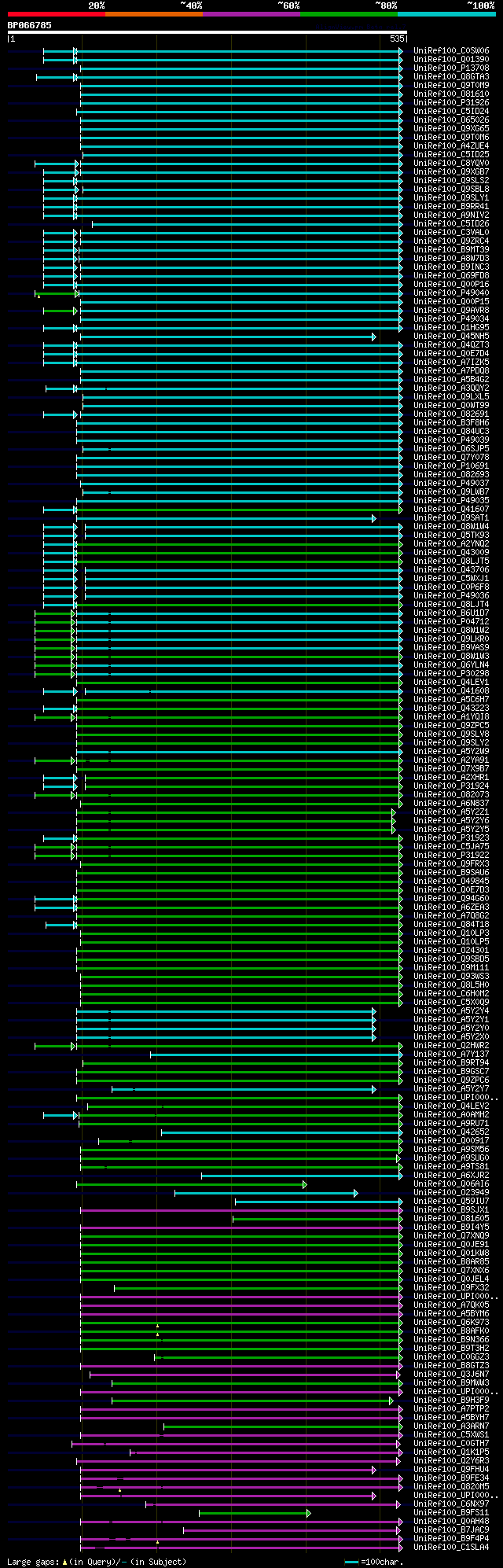Click the label UniRef100_B3F8H6
Viewport: 503px width, 1568px height.
(x=451, y=423)
